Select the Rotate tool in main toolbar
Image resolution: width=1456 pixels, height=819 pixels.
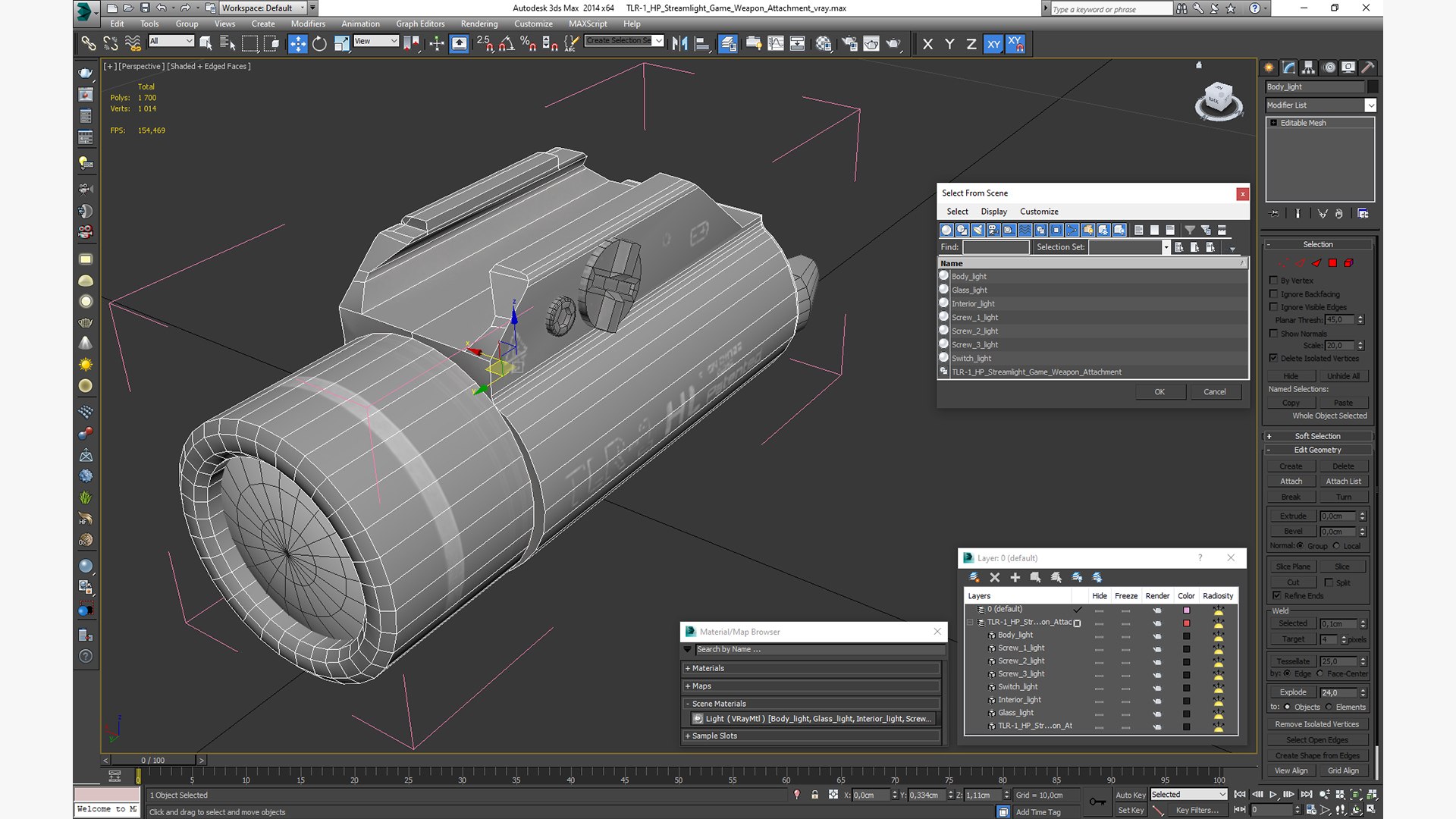[x=319, y=44]
